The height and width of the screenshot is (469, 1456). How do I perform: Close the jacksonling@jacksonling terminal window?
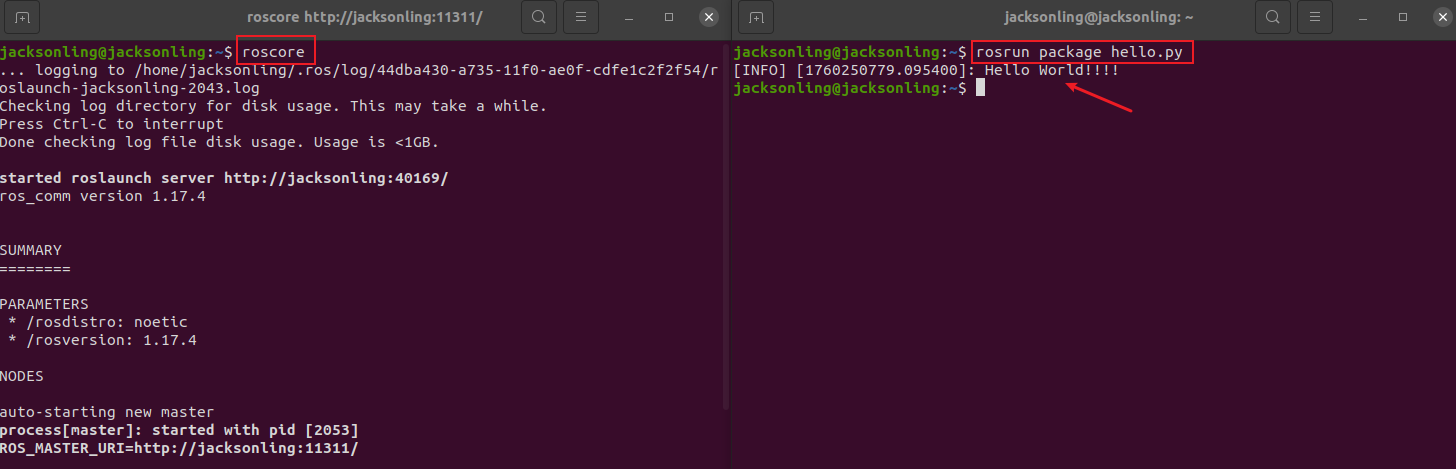click(x=1440, y=17)
